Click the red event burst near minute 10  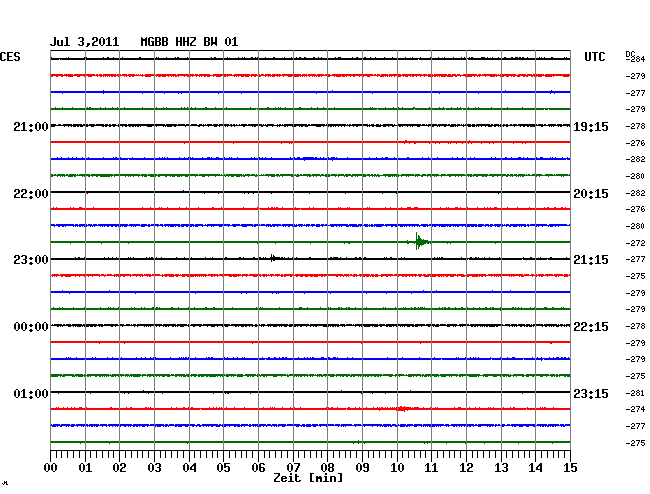coord(404,409)
